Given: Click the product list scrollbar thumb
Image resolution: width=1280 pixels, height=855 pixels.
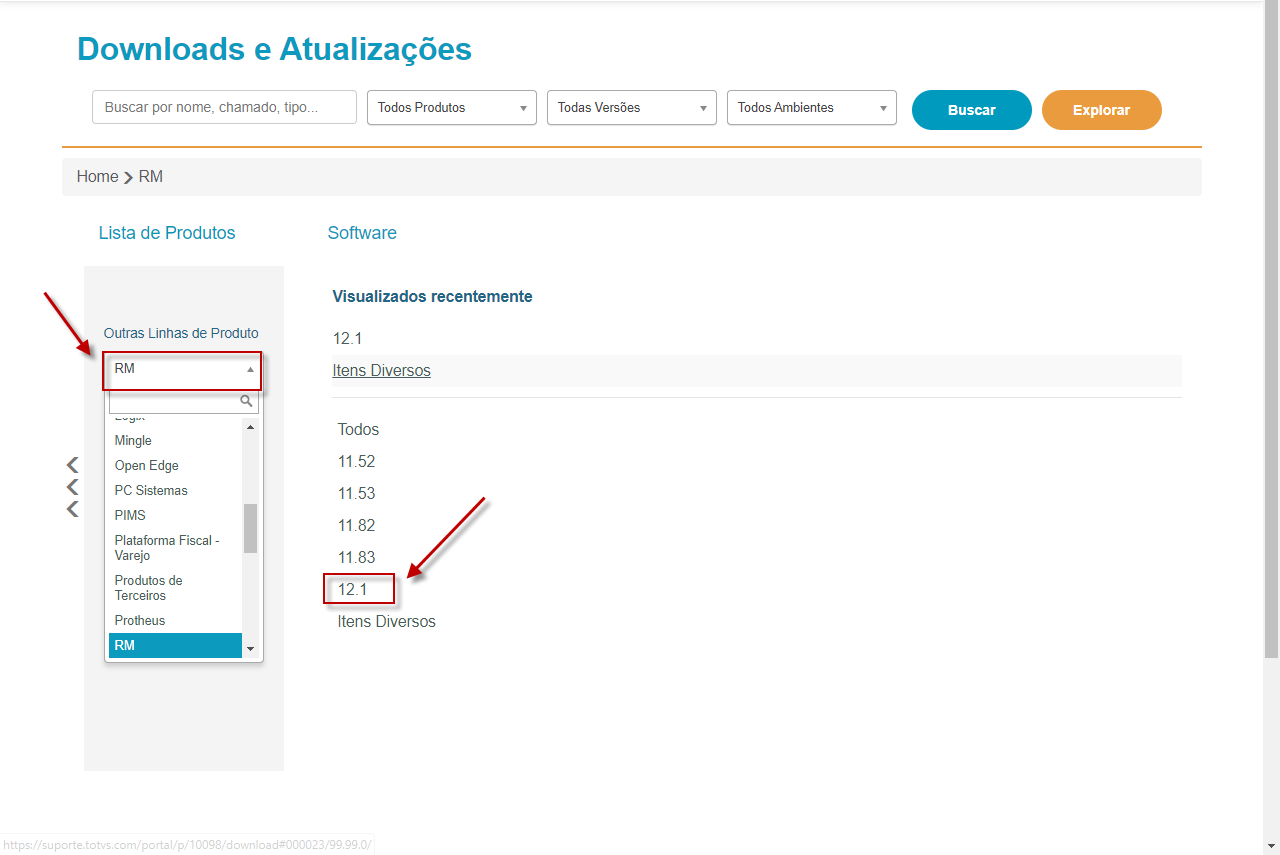Looking at the screenshot, I should 250,528.
